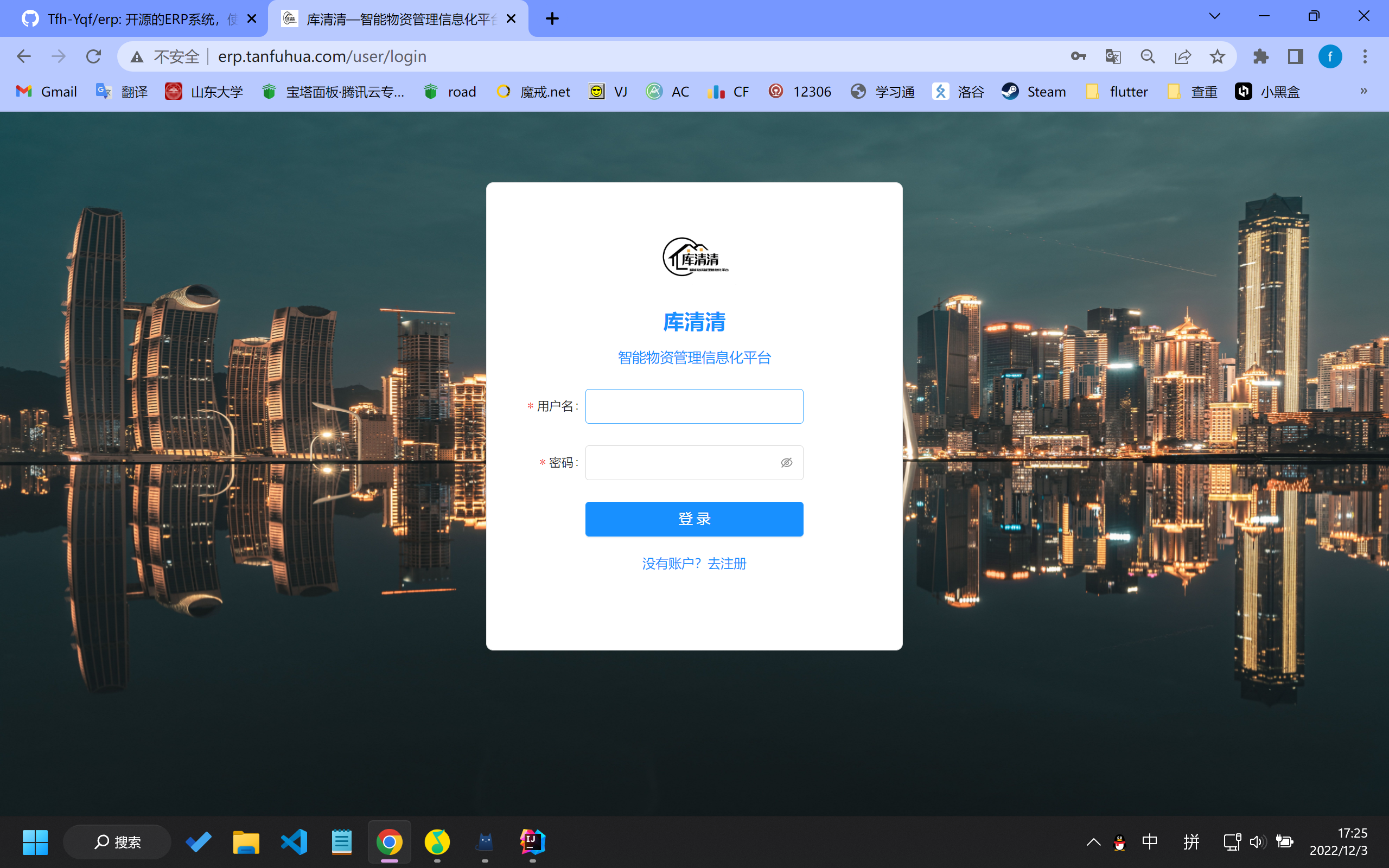Toggle password visibility eye icon
The width and height of the screenshot is (1389, 868).
coord(786,463)
